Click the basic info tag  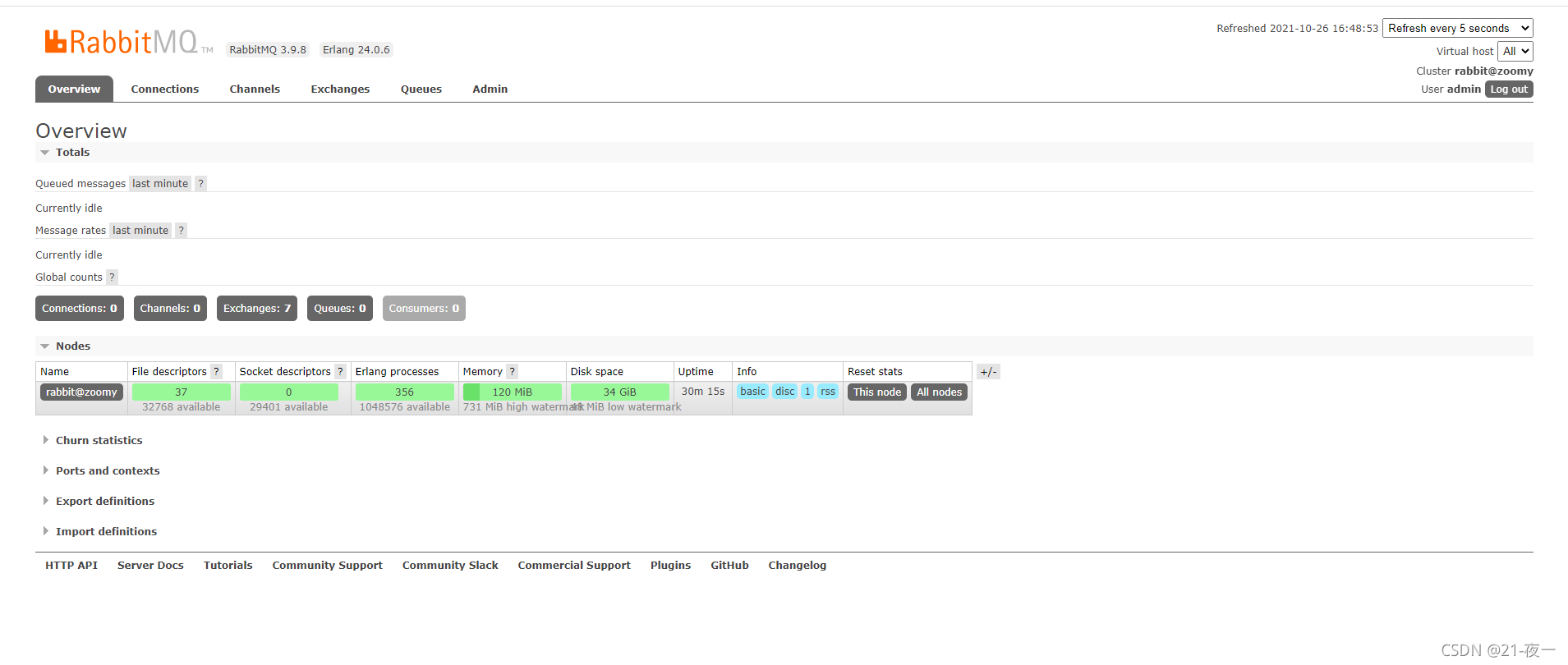coord(752,392)
